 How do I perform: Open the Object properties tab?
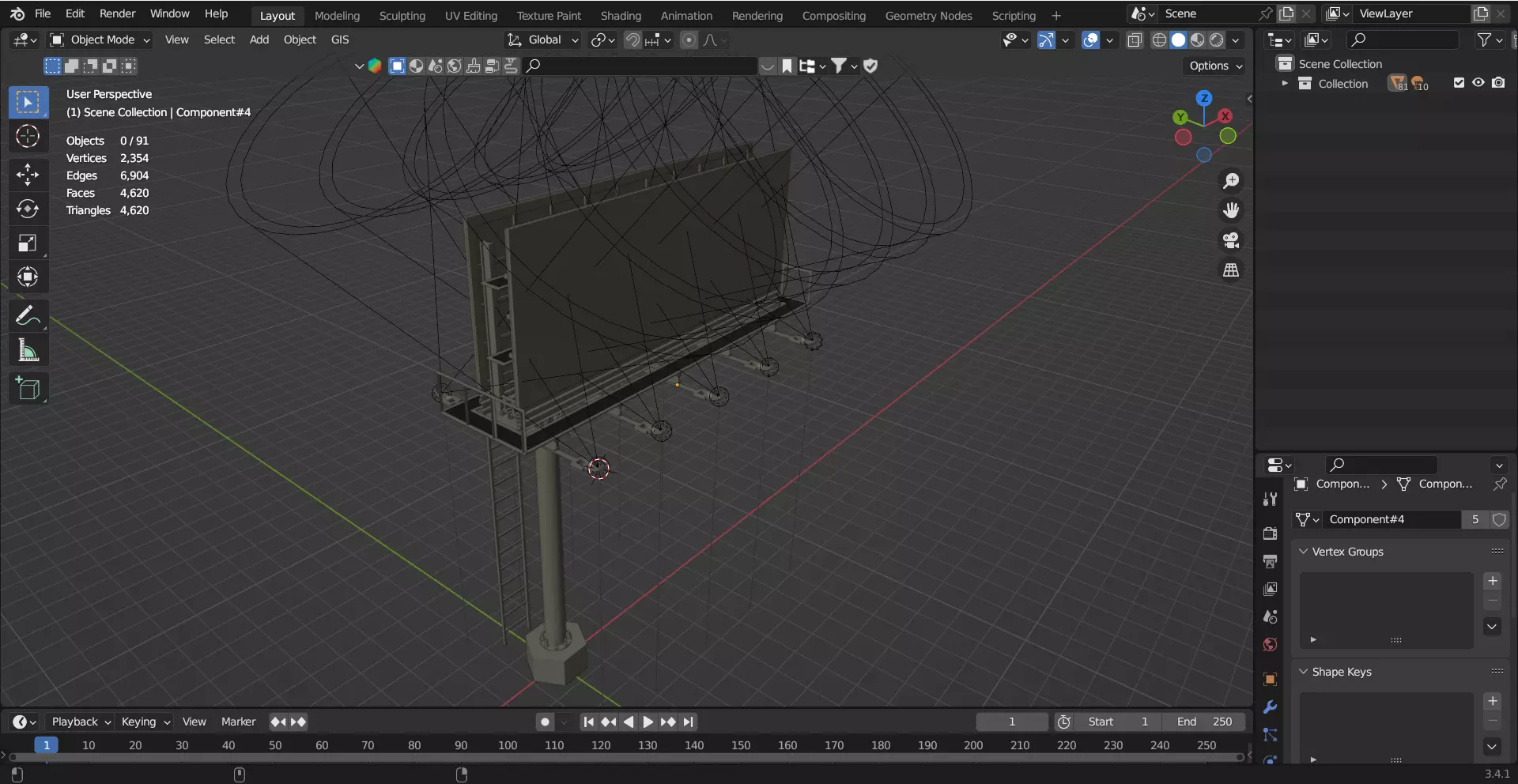click(1270, 680)
